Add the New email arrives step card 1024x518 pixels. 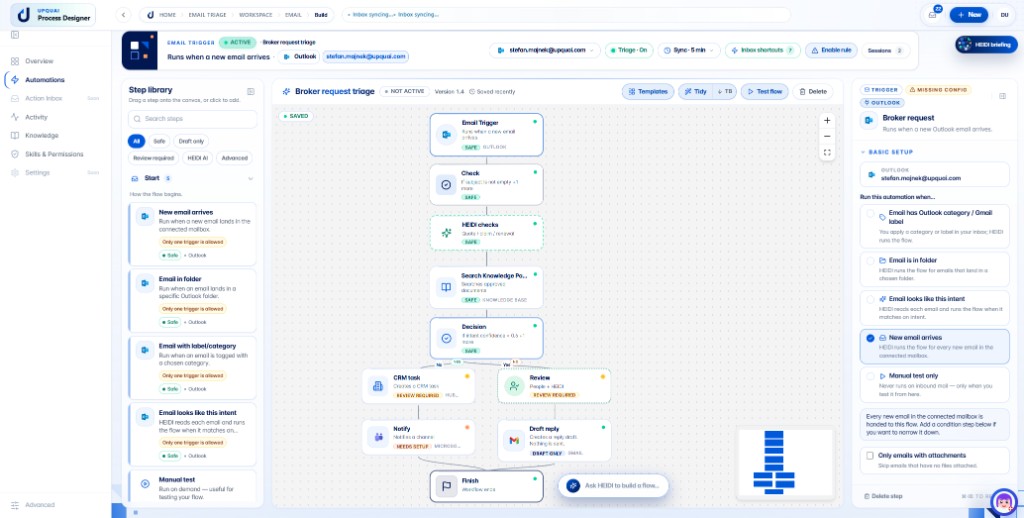[193, 234]
